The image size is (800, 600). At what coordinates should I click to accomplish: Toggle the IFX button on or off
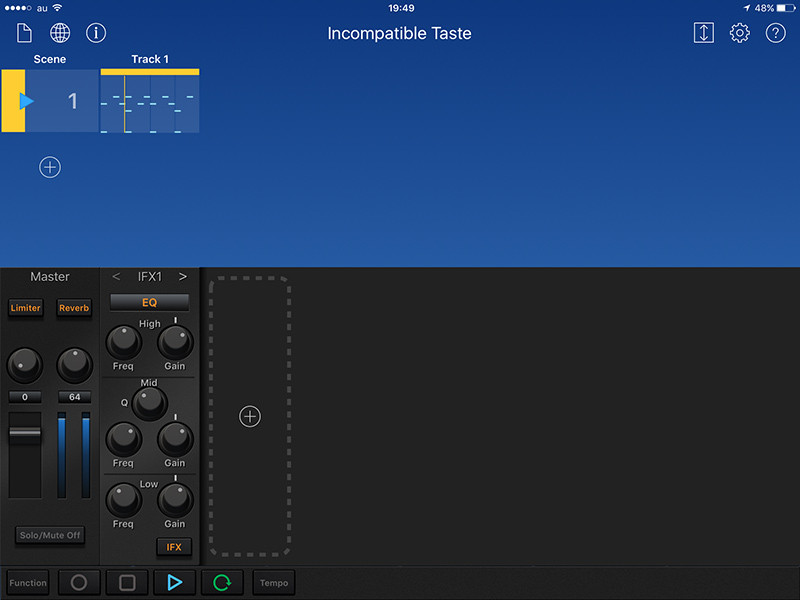click(174, 547)
